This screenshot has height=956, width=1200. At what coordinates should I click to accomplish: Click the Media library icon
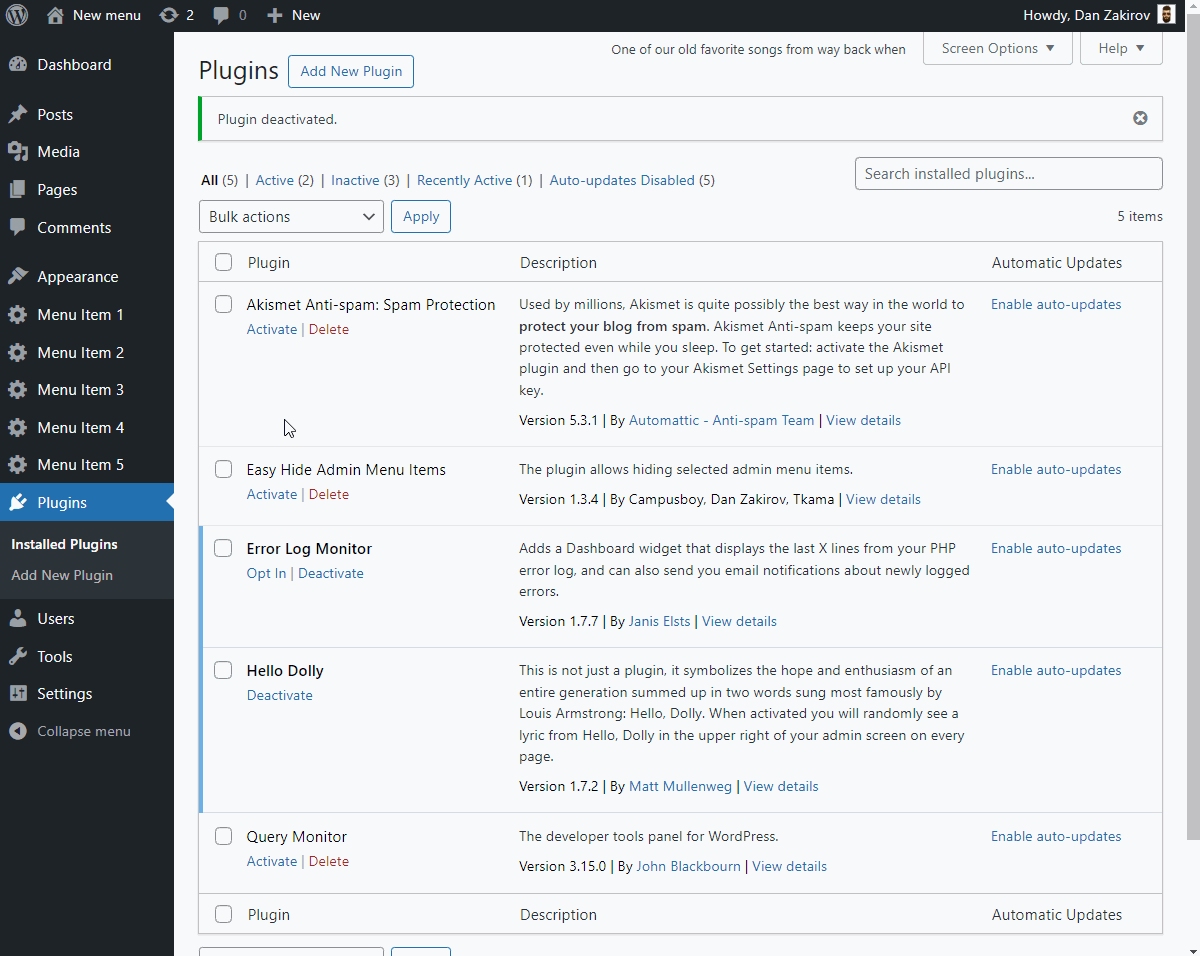(18, 152)
